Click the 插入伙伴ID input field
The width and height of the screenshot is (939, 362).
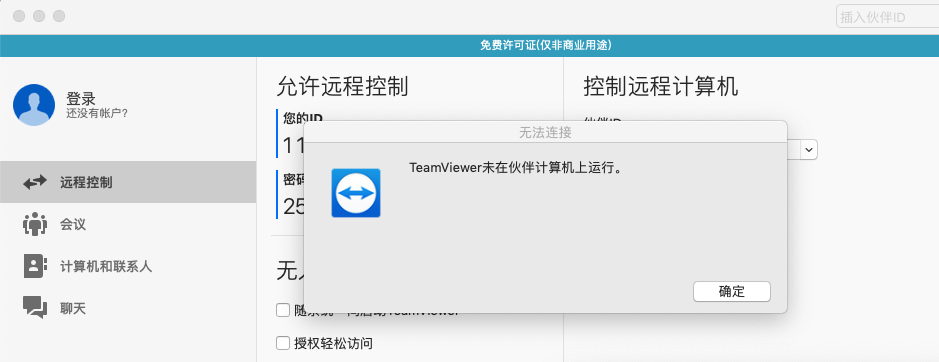887,17
